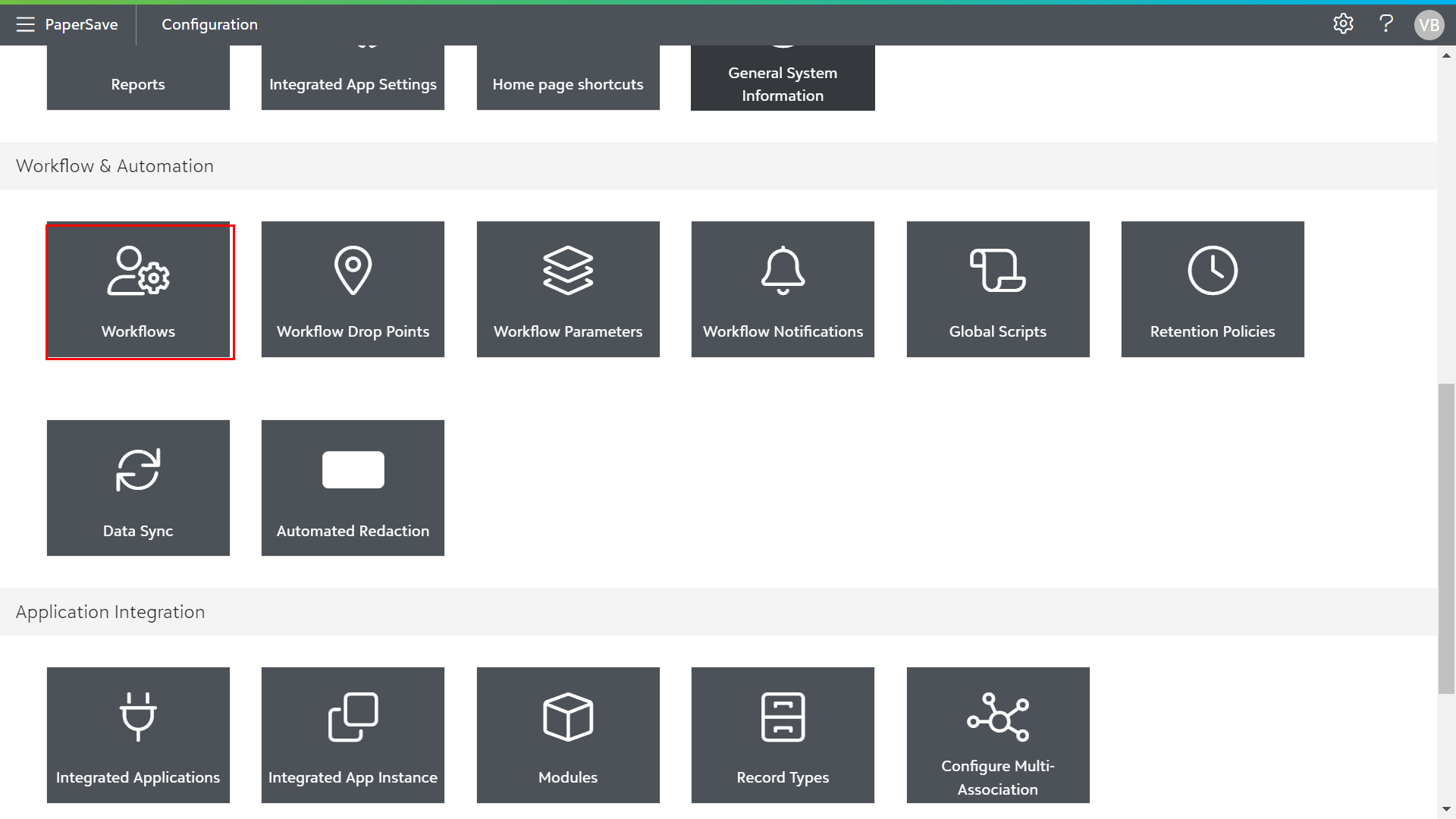1456x819 pixels.
Task: Click the vertical scrollbar down arrow
Action: point(1446,809)
